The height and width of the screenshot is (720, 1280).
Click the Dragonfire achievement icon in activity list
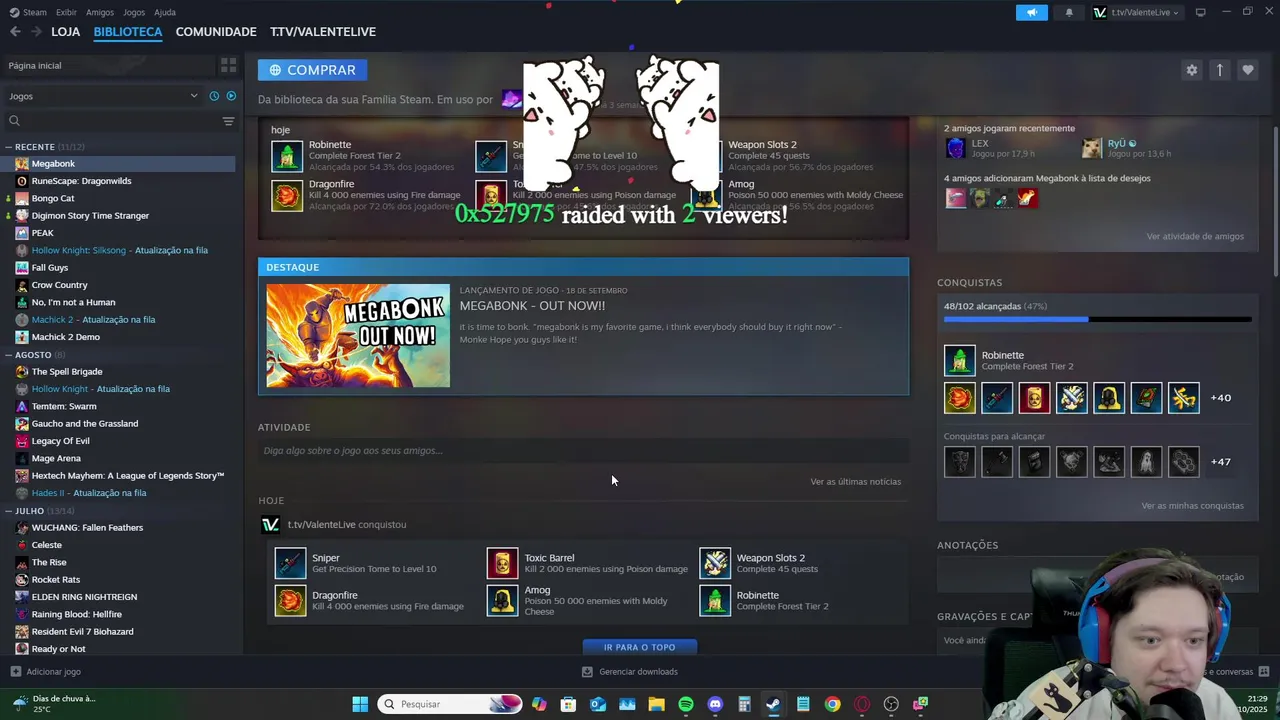pyautogui.click(x=290, y=600)
